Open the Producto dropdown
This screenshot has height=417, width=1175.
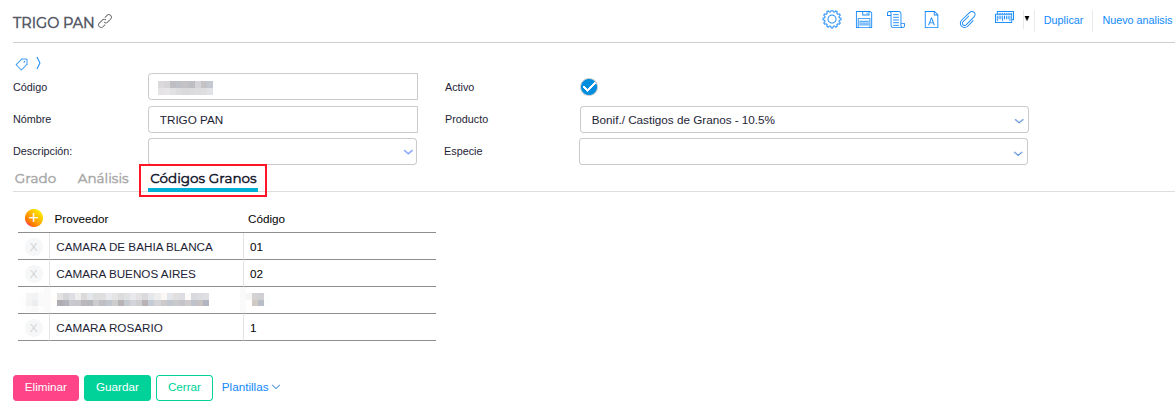pyautogui.click(x=803, y=120)
